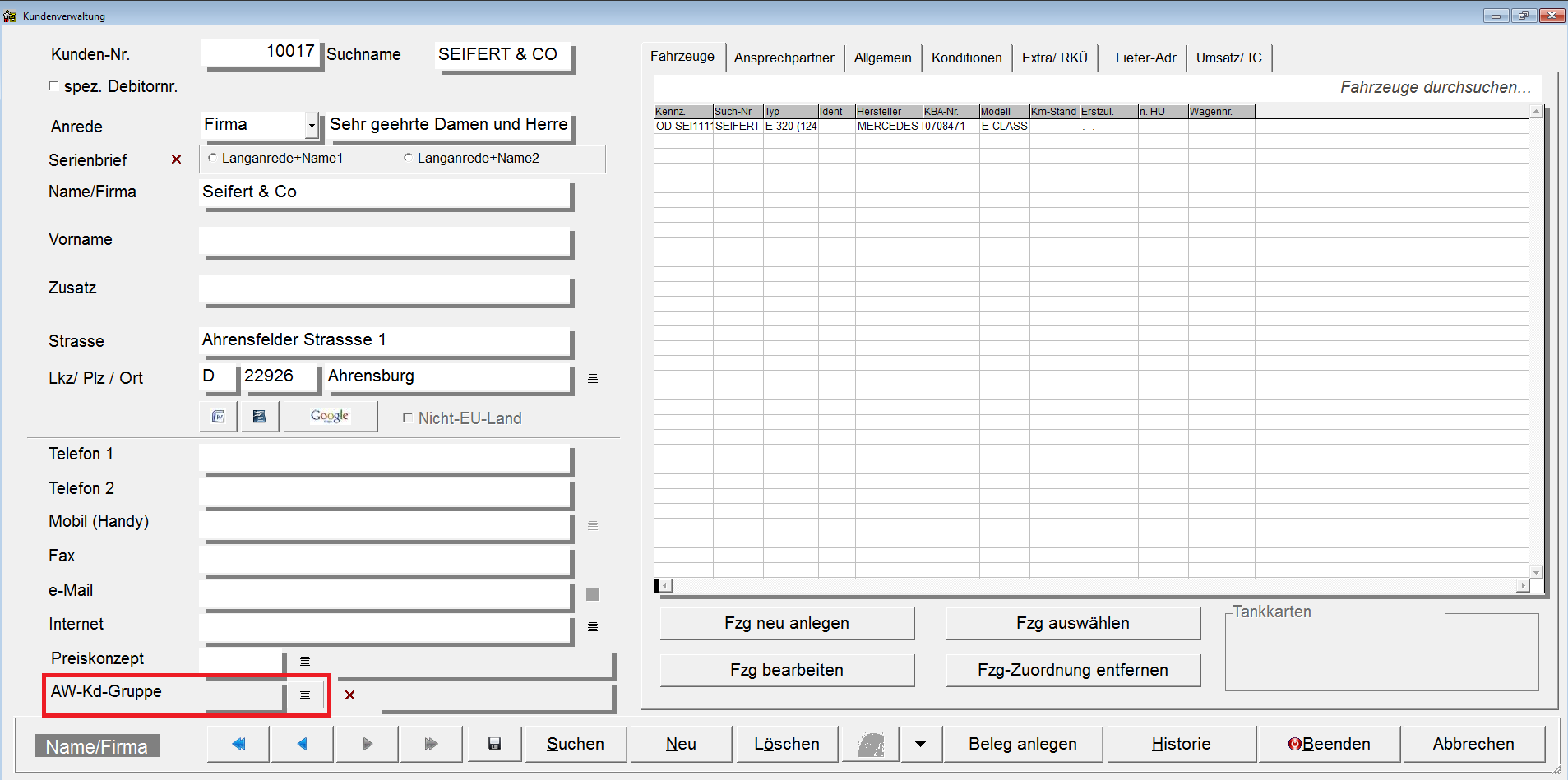The image size is (1568, 780).
Task: Open the AW-Kd-Gruppe selection list icon
Action: pyautogui.click(x=305, y=695)
